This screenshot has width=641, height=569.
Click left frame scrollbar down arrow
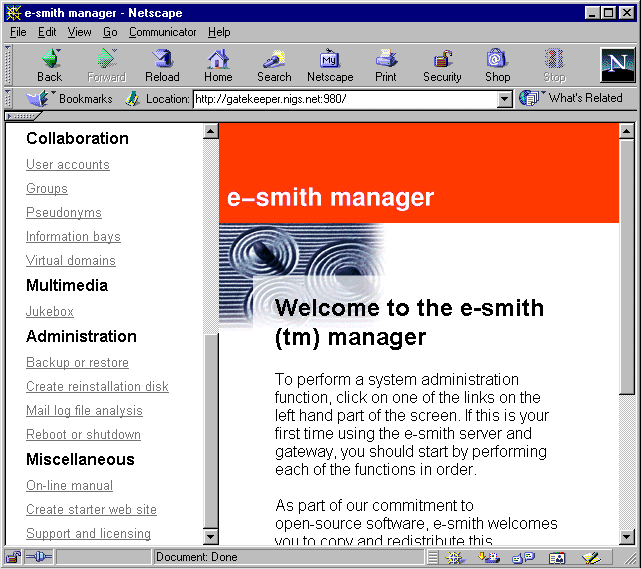pos(211,536)
